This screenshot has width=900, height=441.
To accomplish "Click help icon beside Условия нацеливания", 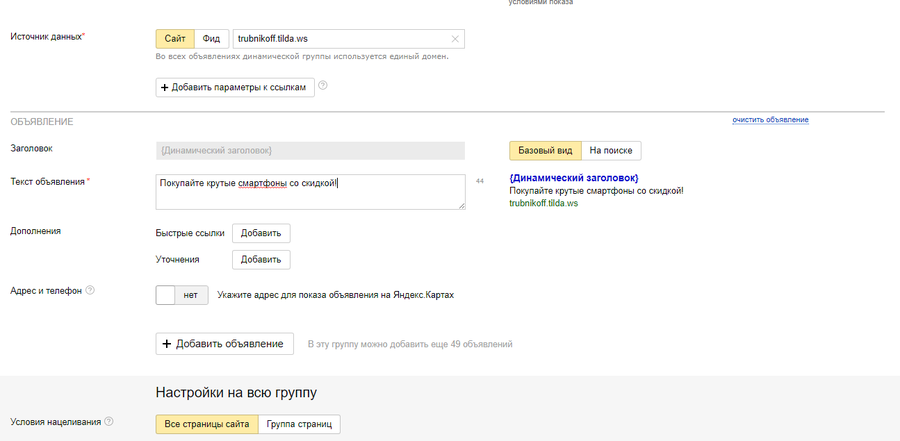I will coord(108,422).
